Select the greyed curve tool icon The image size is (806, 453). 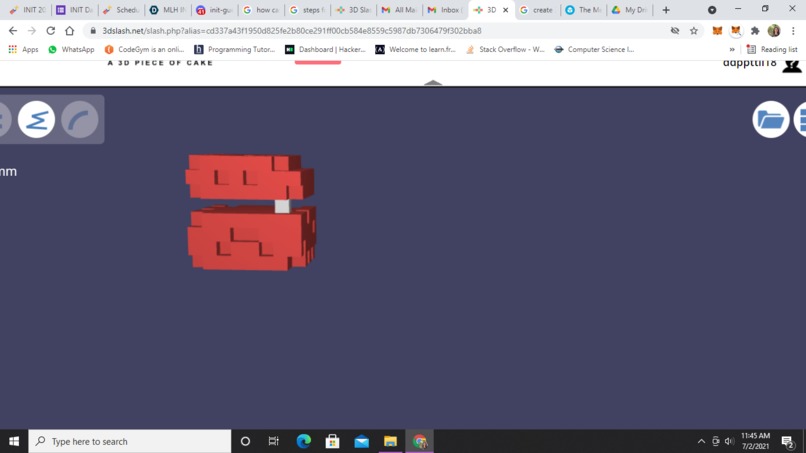[x=80, y=119]
